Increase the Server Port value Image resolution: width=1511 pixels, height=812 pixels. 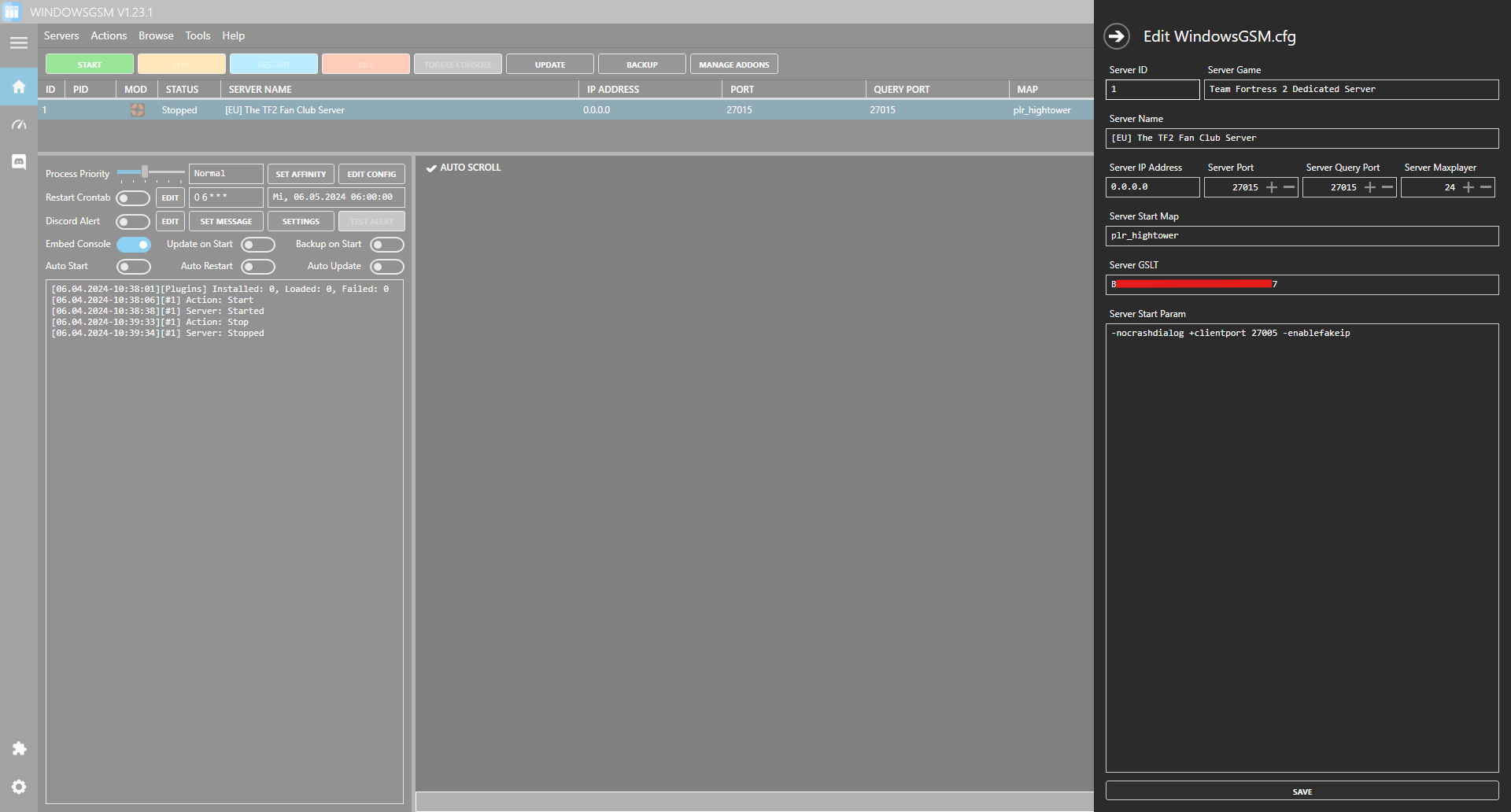(1272, 187)
